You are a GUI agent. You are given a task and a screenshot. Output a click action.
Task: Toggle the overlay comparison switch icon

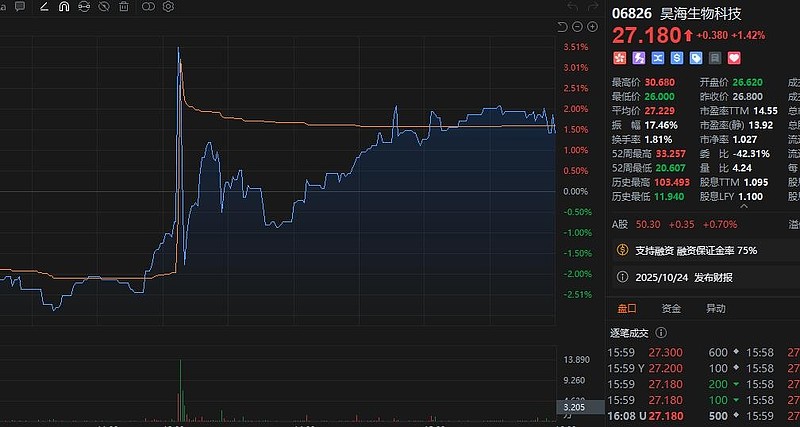(x=148, y=6)
